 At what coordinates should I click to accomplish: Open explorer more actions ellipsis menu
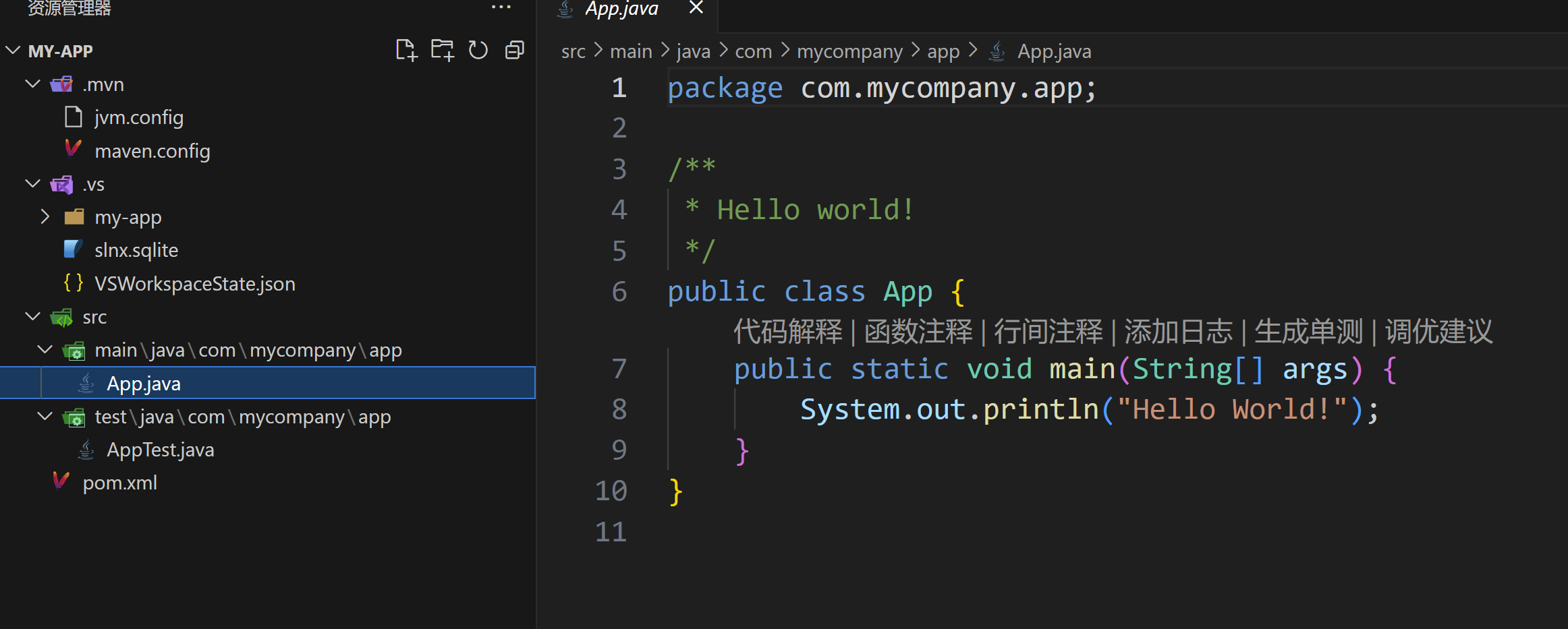pos(501,7)
